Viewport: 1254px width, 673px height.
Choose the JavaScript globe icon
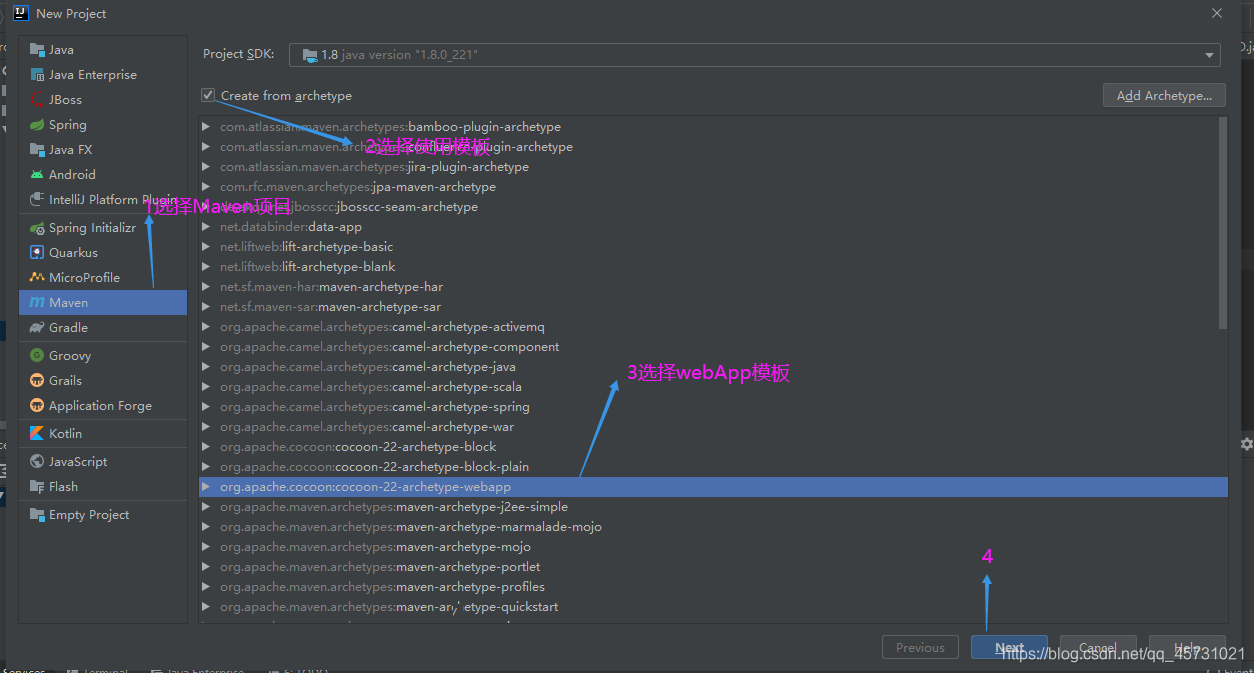click(37, 462)
